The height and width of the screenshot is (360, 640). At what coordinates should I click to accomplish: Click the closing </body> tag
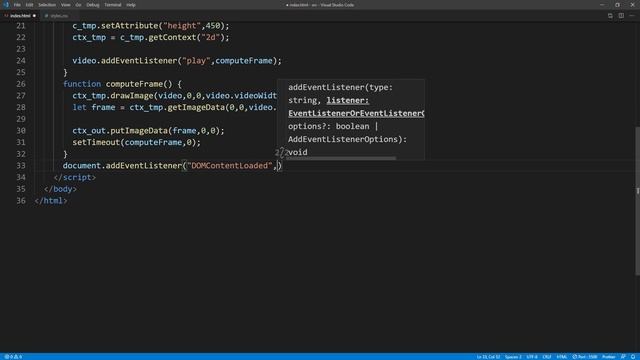pos(60,189)
